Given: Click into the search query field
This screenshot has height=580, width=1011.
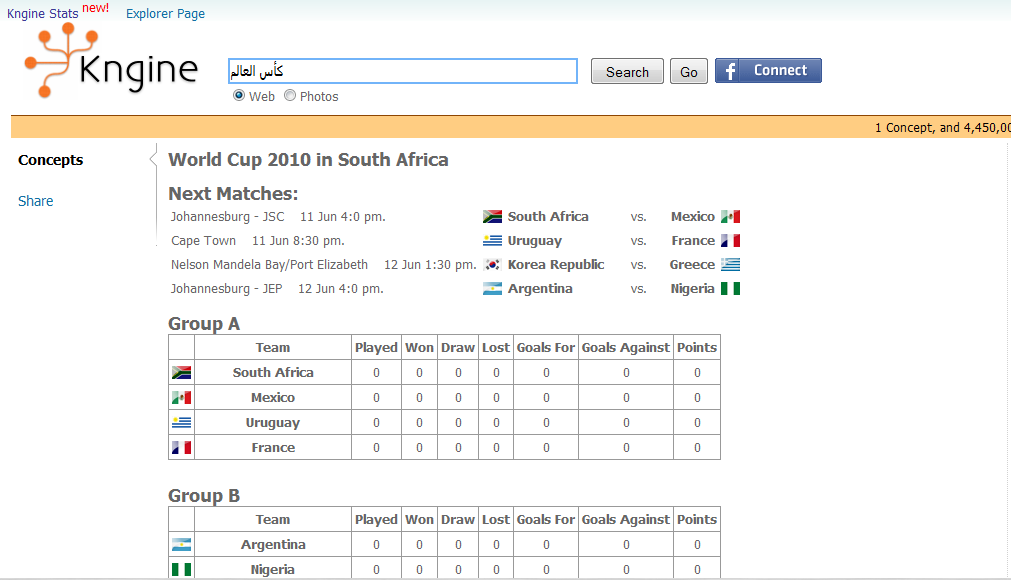Looking at the screenshot, I should pyautogui.click(x=403, y=71).
